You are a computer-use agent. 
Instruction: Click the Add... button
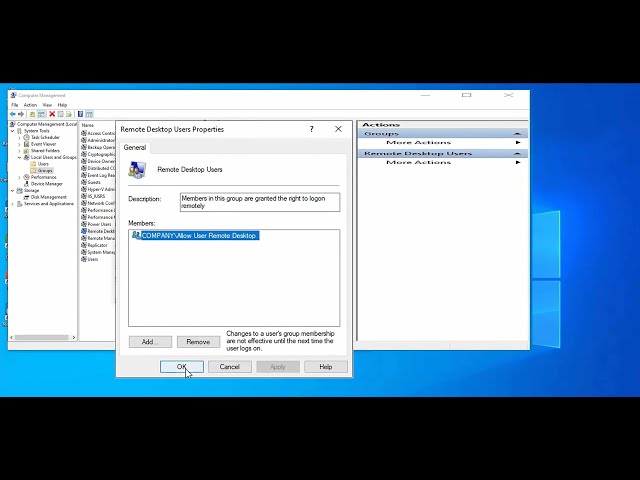(x=150, y=342)
